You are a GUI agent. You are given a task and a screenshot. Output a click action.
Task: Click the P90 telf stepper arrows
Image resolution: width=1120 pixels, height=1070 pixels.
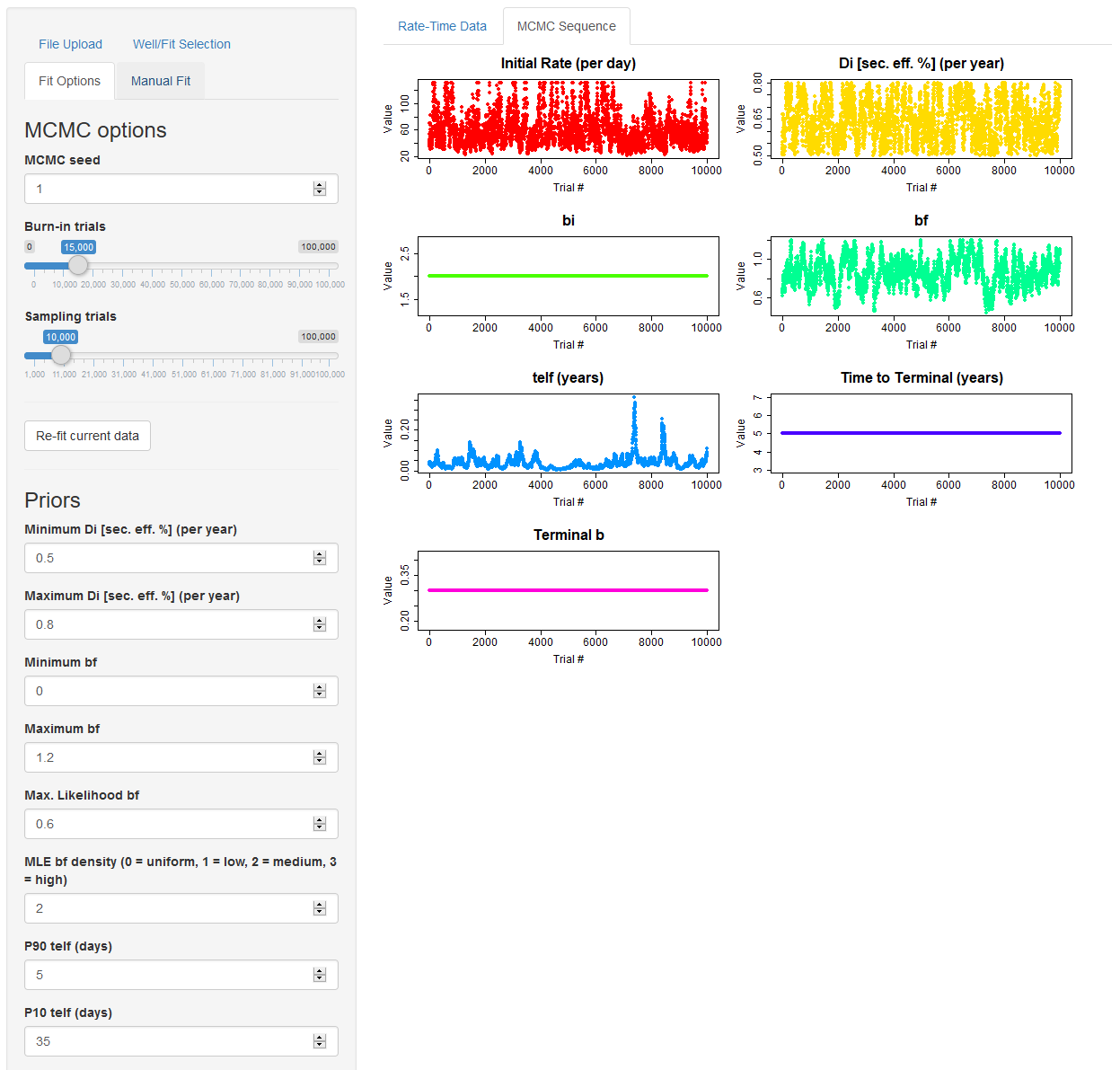319,975
